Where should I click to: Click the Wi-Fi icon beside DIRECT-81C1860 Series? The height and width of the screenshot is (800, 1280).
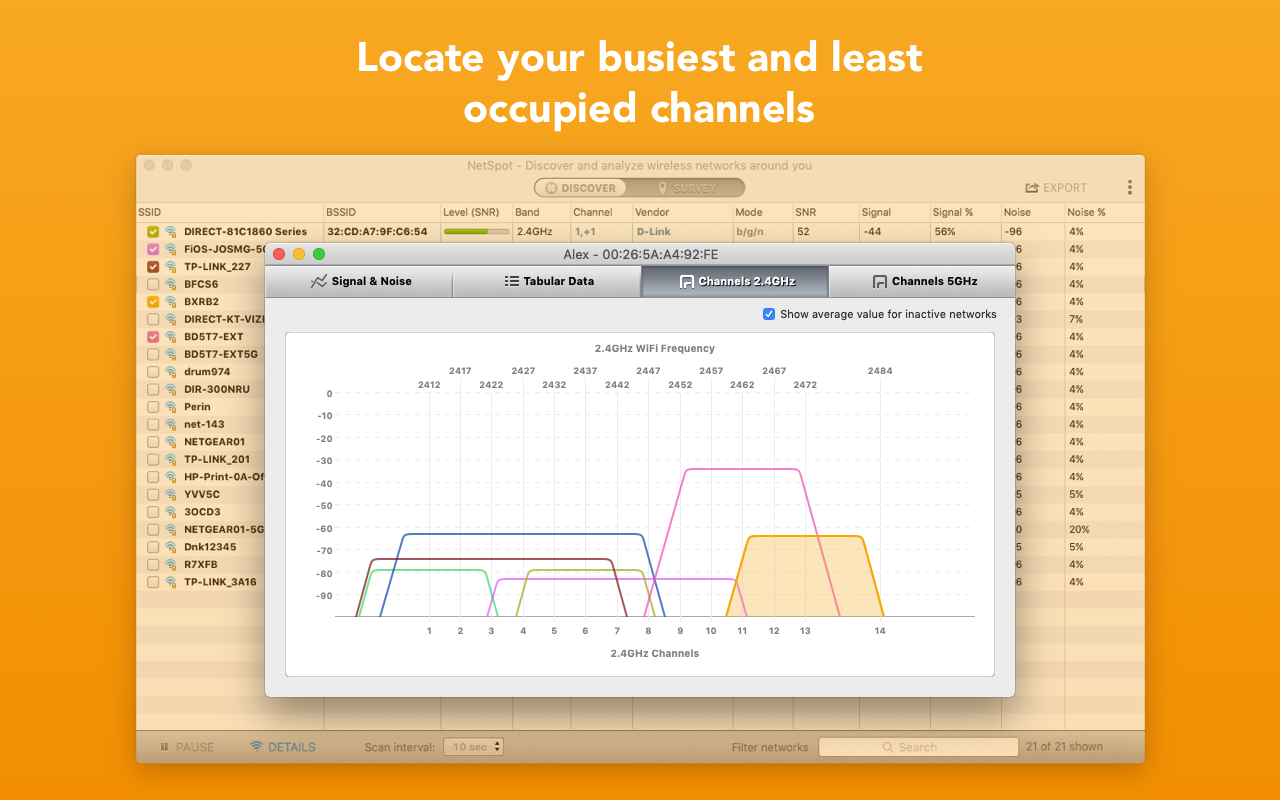point(171,232)
